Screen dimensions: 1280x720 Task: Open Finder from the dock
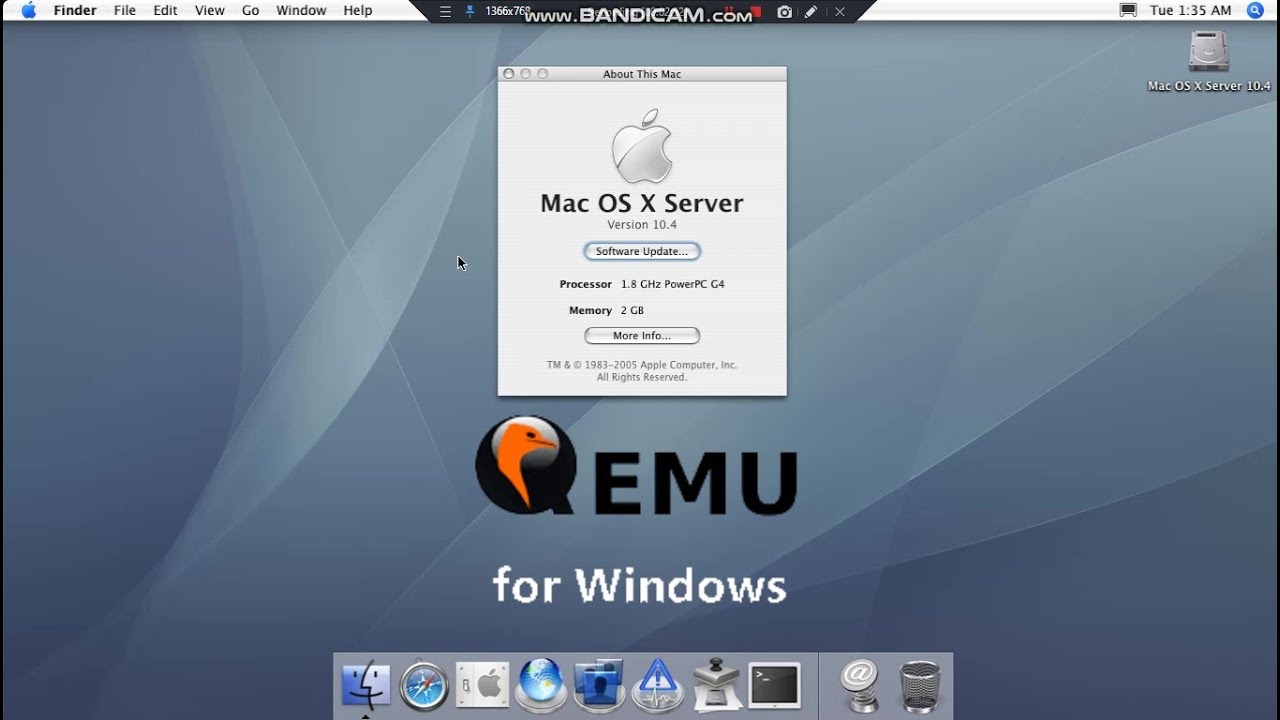point(366,686)
